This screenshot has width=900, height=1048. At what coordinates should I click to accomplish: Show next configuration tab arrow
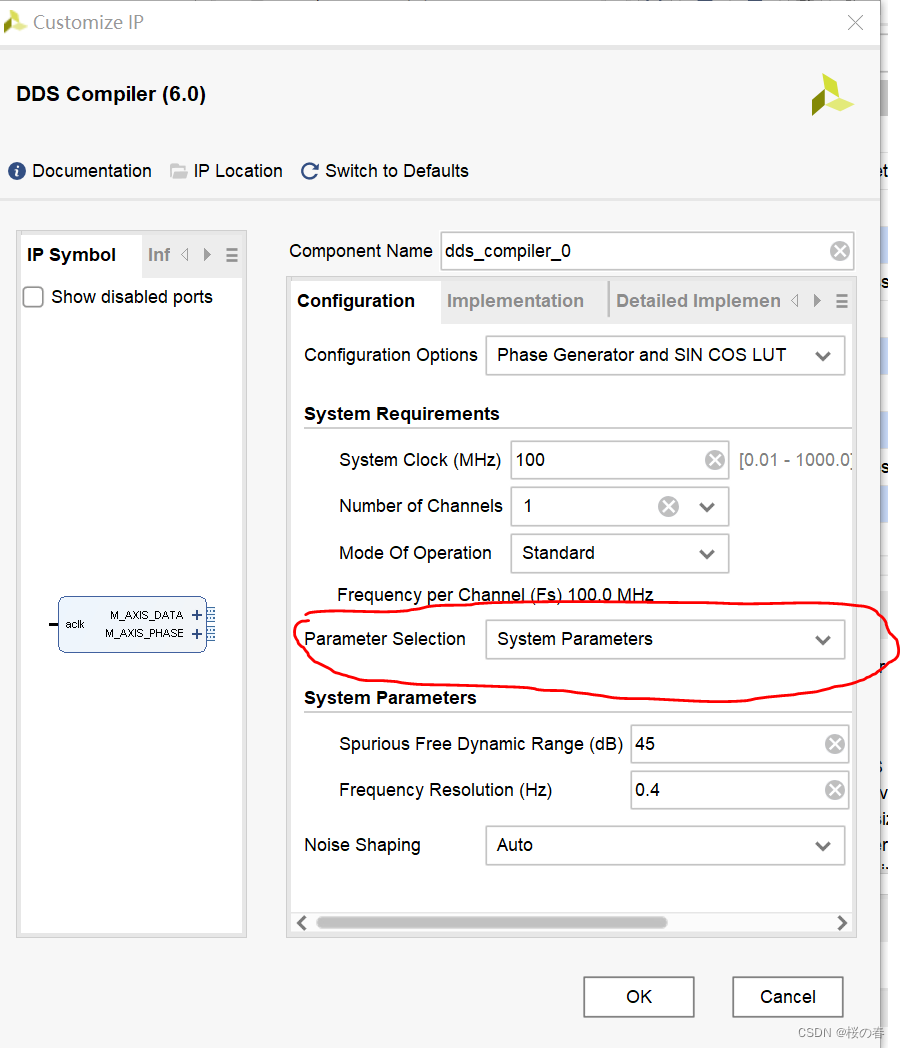click(x=817, y=301)
